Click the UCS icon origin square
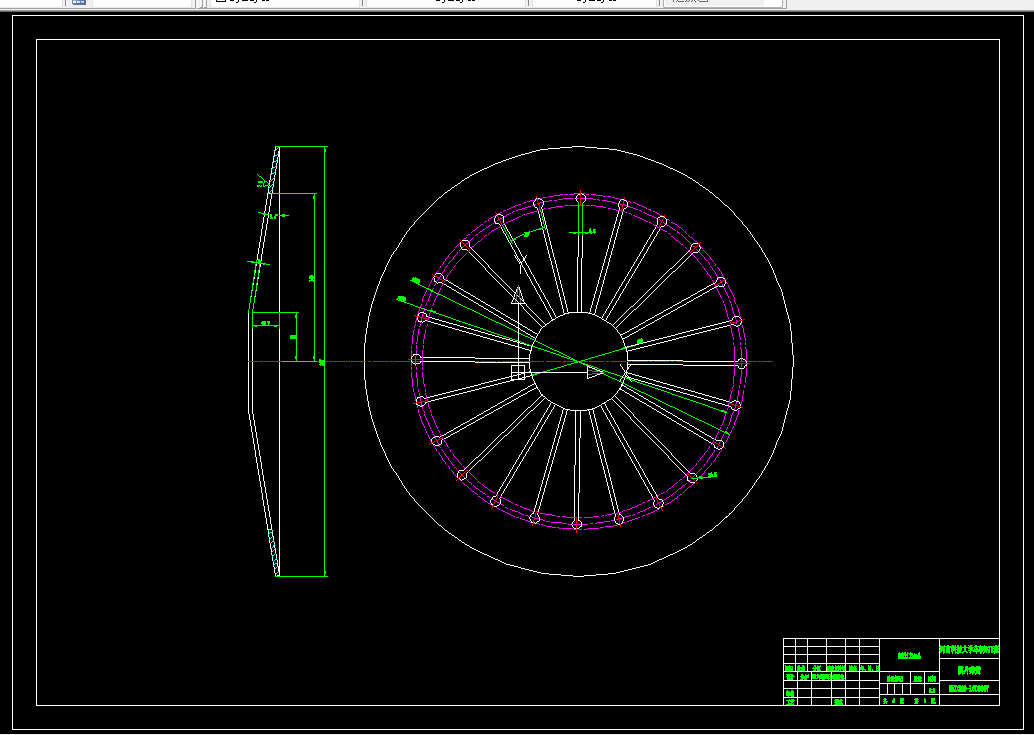Image resolution: width=1034 pixels, height=735 pixels. point(518,373)
